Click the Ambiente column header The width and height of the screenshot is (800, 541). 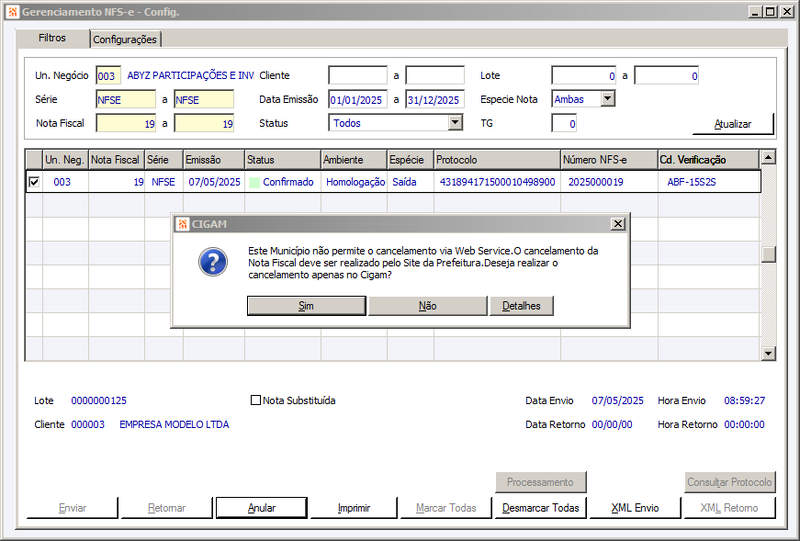pyautogui.click(x=354, y=160)
